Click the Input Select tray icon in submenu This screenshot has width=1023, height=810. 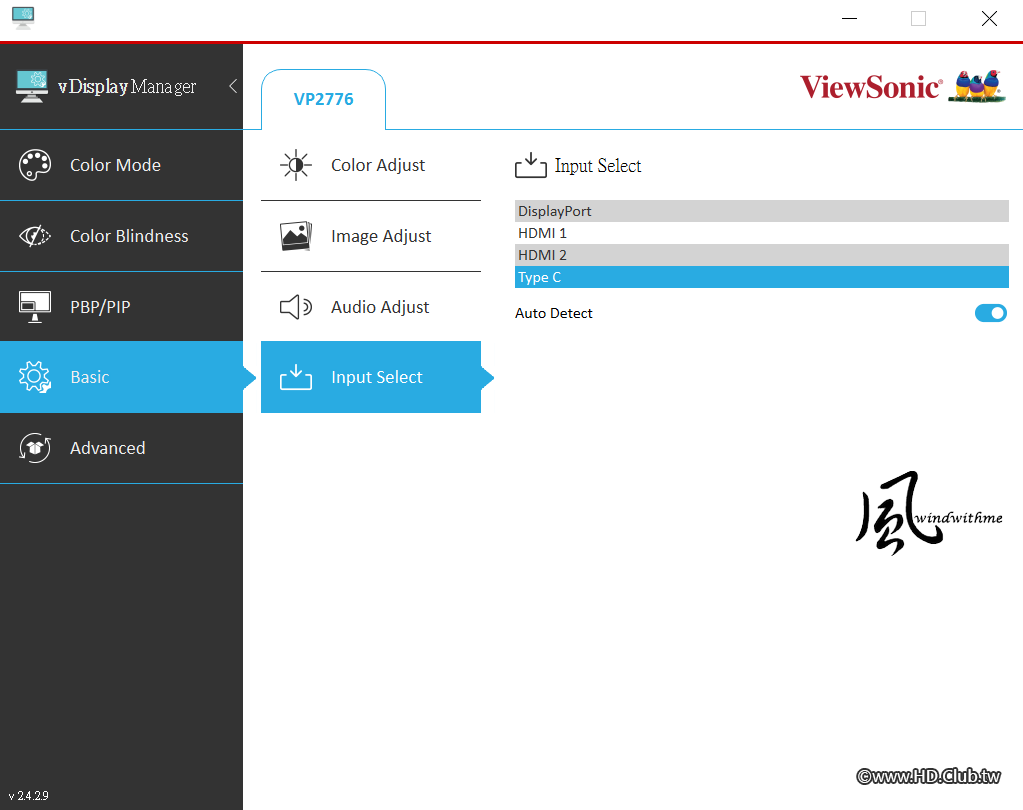coord(296,377)
